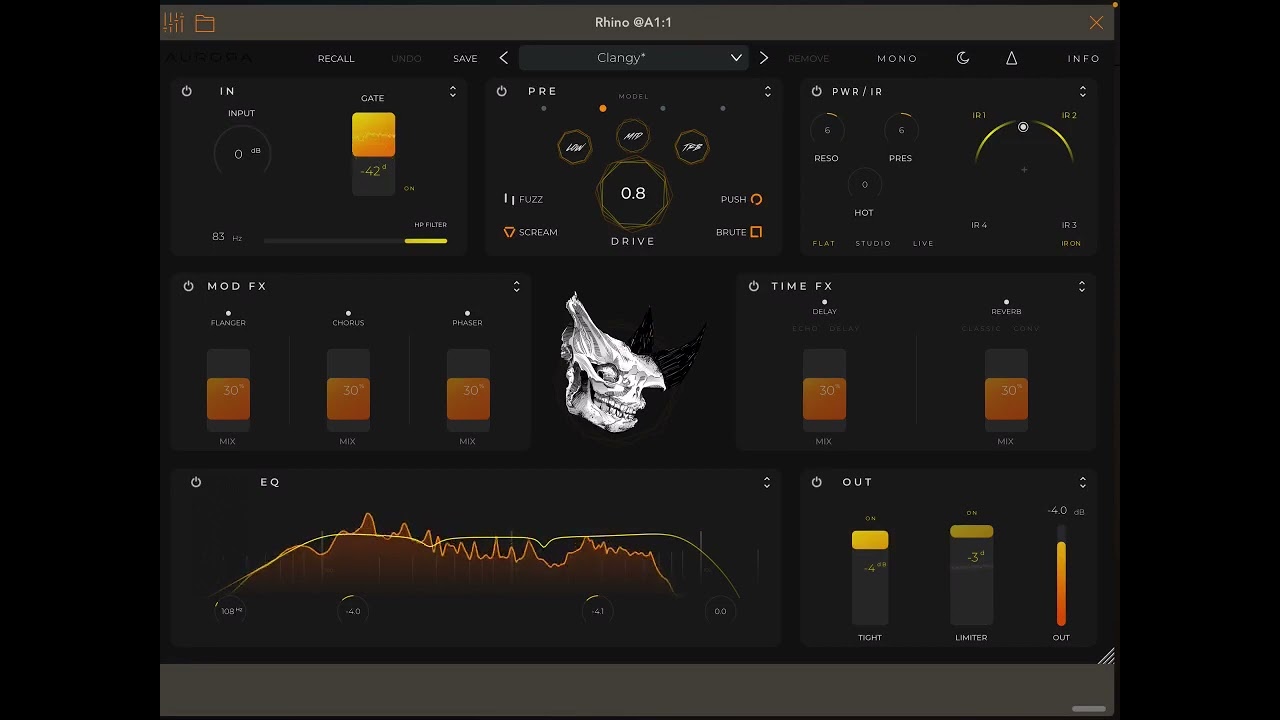Expand the OUT section menu arrows
The height and width of the screenshot is (720, 1280).
pos(1083,482)
